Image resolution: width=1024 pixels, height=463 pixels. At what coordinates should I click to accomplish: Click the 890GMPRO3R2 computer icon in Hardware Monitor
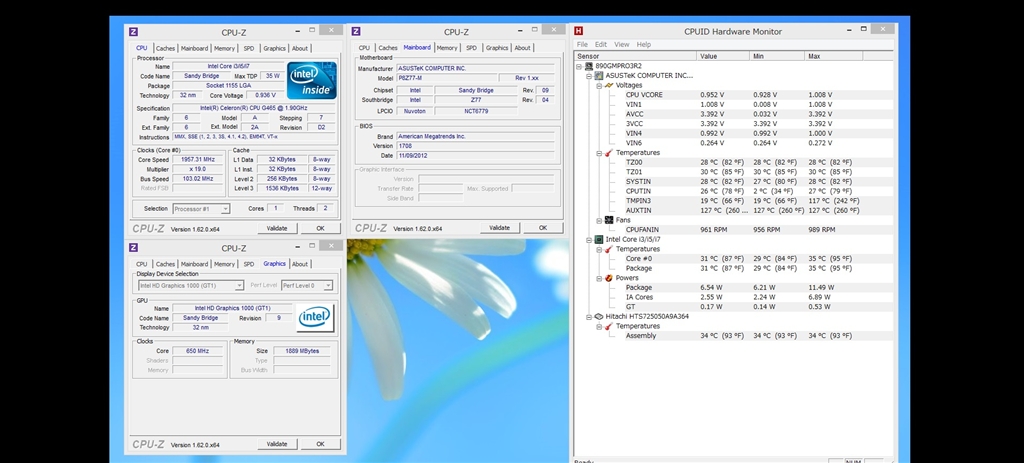(x=588, y=66)
